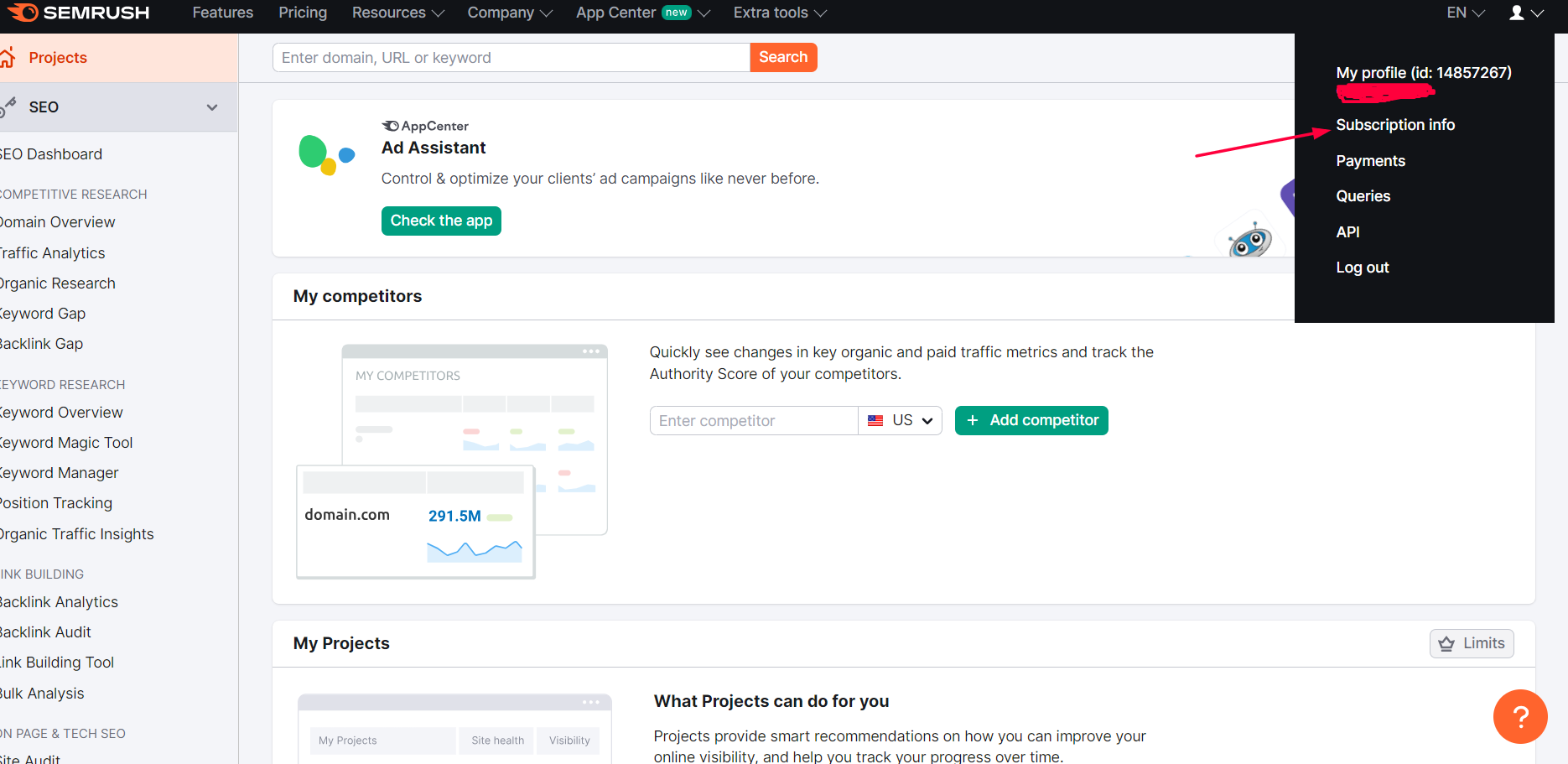The image size is (1568, 764).
Task: Select Queries from profile menu
Action: 1363,196
